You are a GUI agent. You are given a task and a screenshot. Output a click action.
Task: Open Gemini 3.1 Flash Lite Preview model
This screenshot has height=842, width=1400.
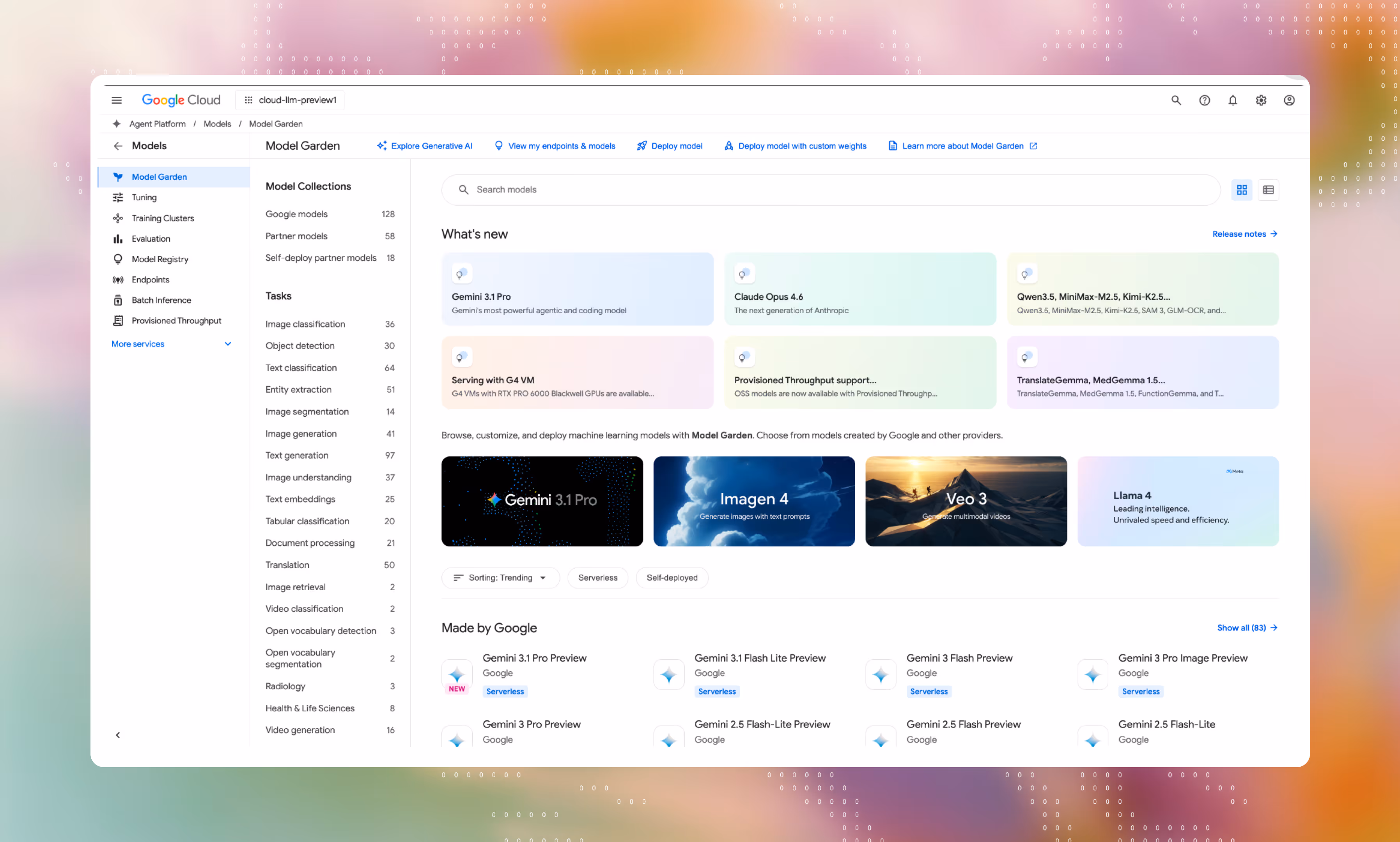click(x=760, y=658)
